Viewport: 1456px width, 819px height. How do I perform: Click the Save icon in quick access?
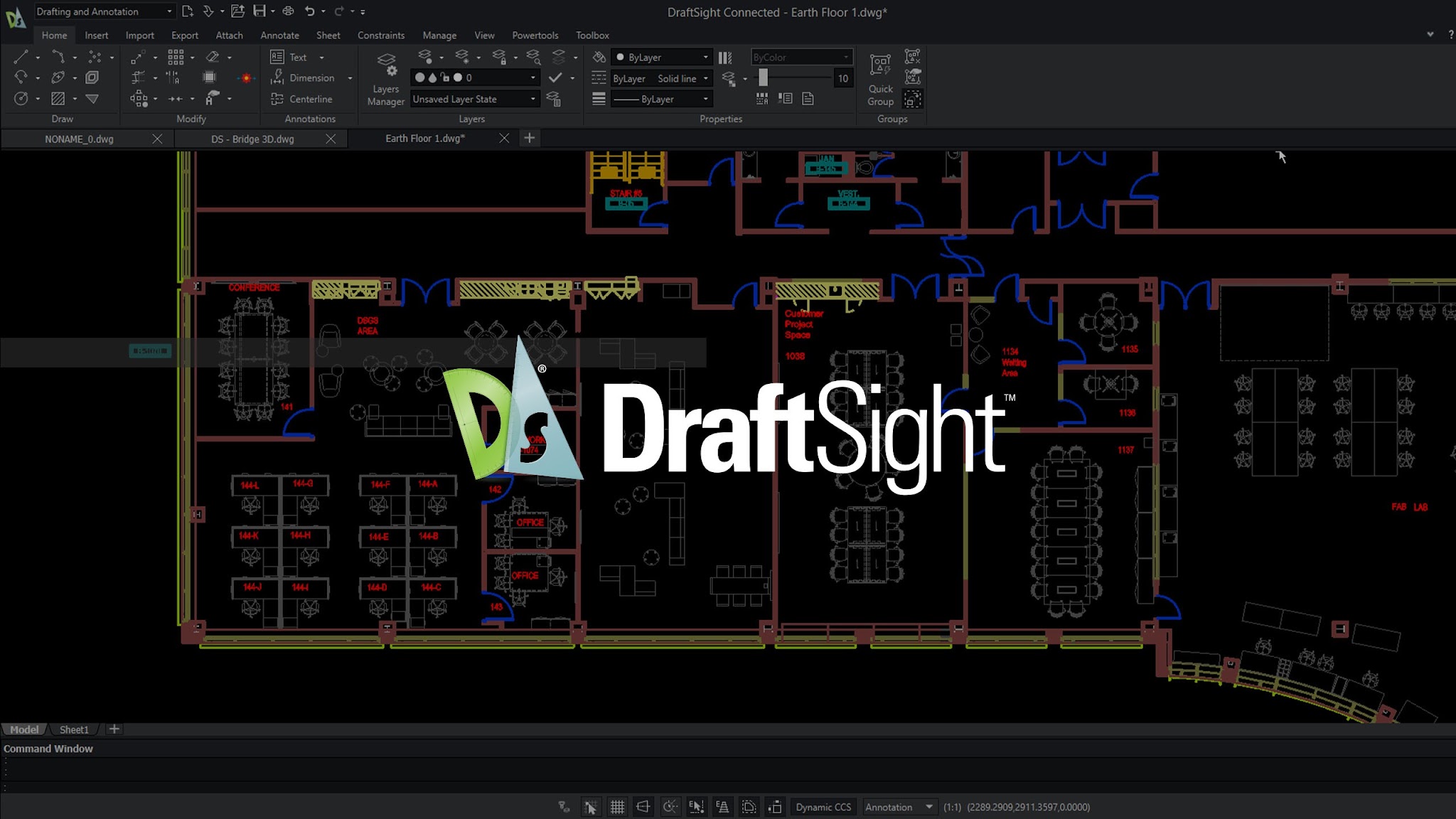259,11
